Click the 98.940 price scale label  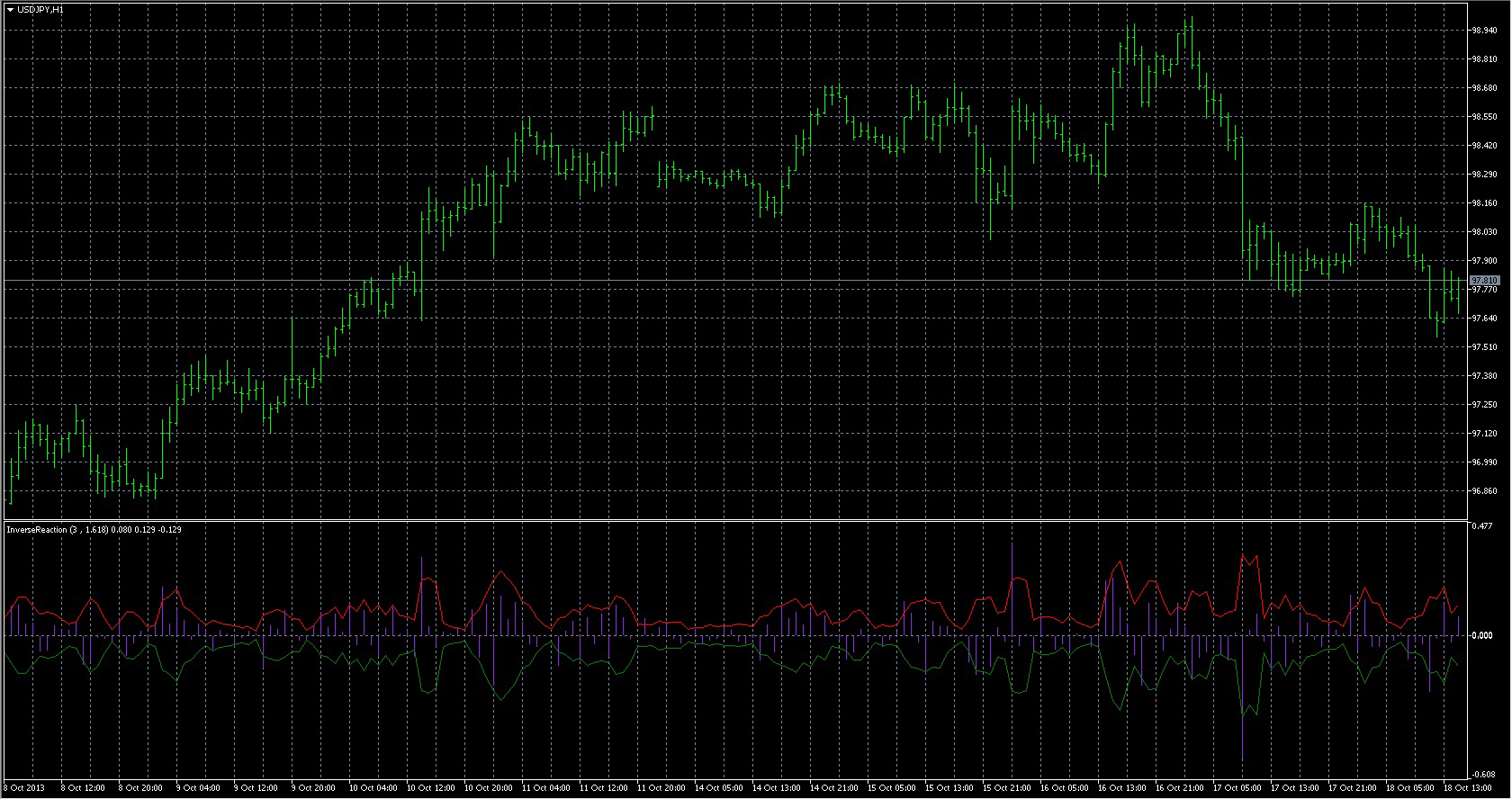point(1484,31)
